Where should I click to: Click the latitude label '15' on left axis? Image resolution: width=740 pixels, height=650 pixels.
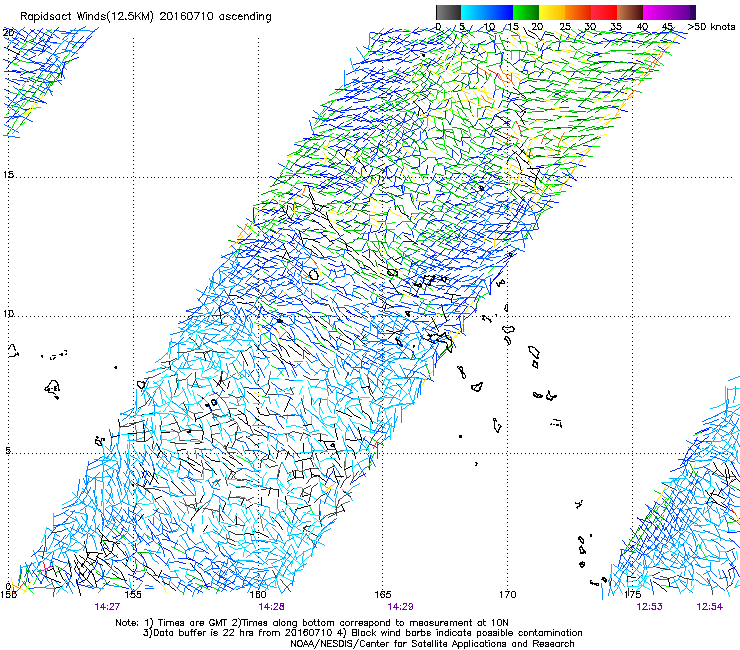pyautogui.click(x=8, y=175)
